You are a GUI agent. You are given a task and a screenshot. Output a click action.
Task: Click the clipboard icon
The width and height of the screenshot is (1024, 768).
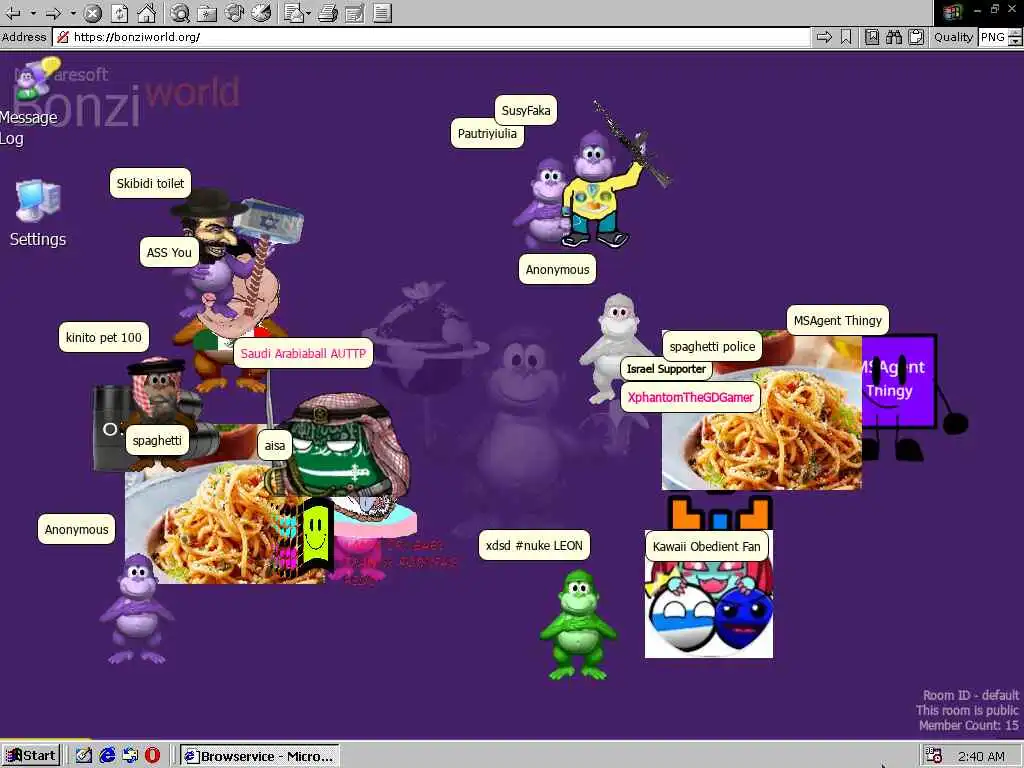pyautogui.click(x=916, y=37)
